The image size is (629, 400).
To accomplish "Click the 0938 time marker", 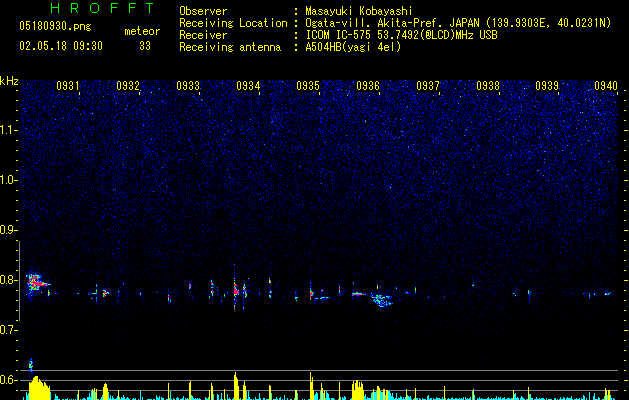I will tap(488, 86).
